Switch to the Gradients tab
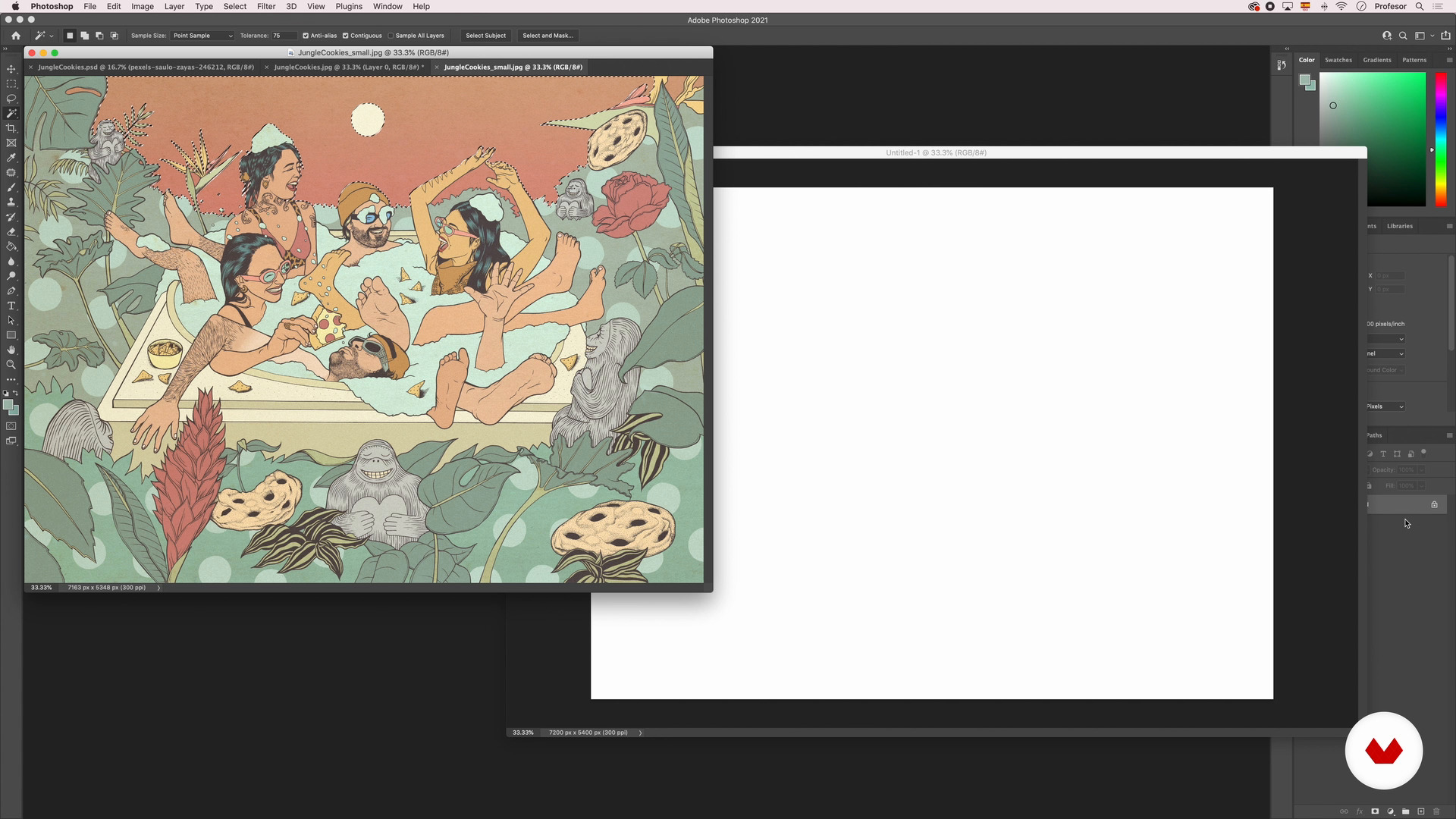Viewport: 1456px width, 819px height. tap(1377, 60)
